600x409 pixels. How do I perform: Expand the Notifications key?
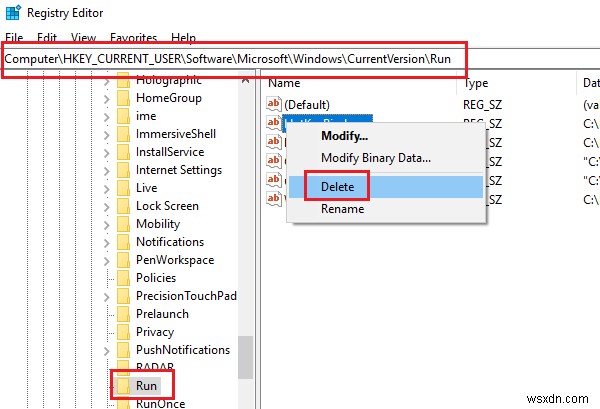107,243
